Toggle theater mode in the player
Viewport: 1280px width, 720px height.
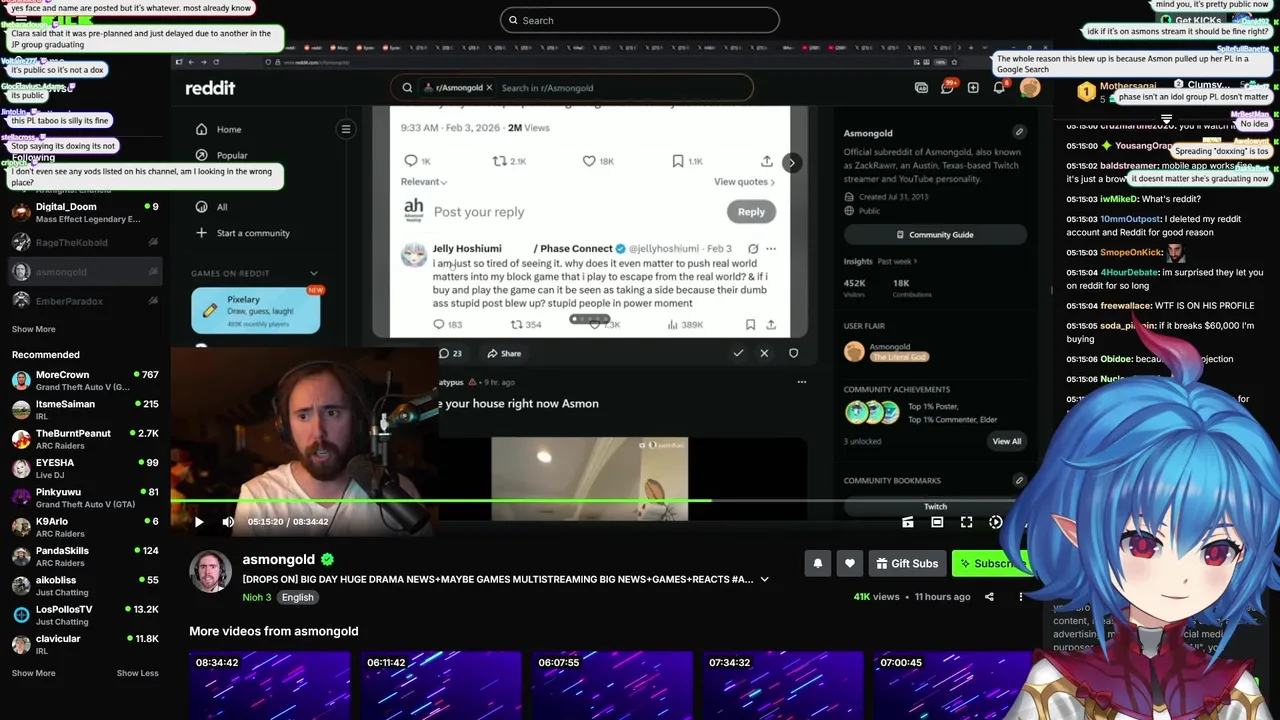[937, 522]
